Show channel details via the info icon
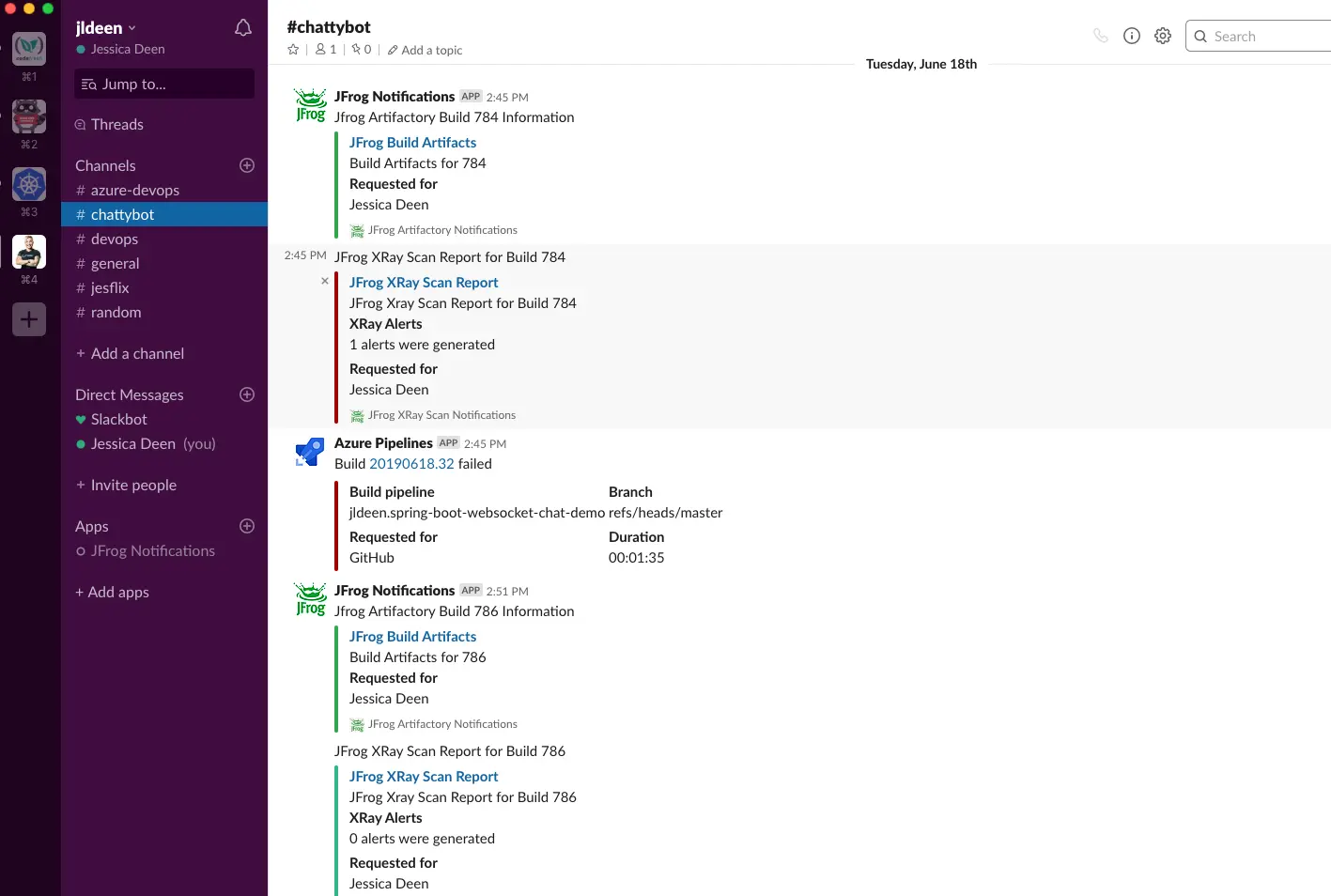The height and width of the screenshot is (896, 1331). (1131, 35)
